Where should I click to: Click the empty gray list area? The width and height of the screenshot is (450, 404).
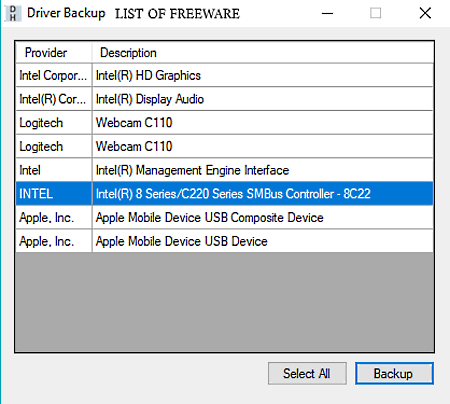[x=225, y=302]
